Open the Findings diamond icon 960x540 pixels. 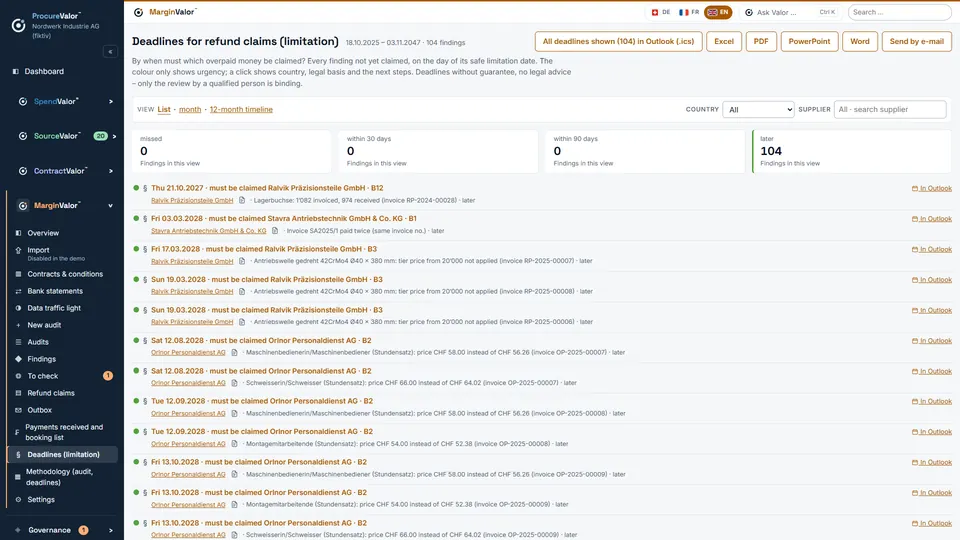pyautogui.click(x=18, y=359)
